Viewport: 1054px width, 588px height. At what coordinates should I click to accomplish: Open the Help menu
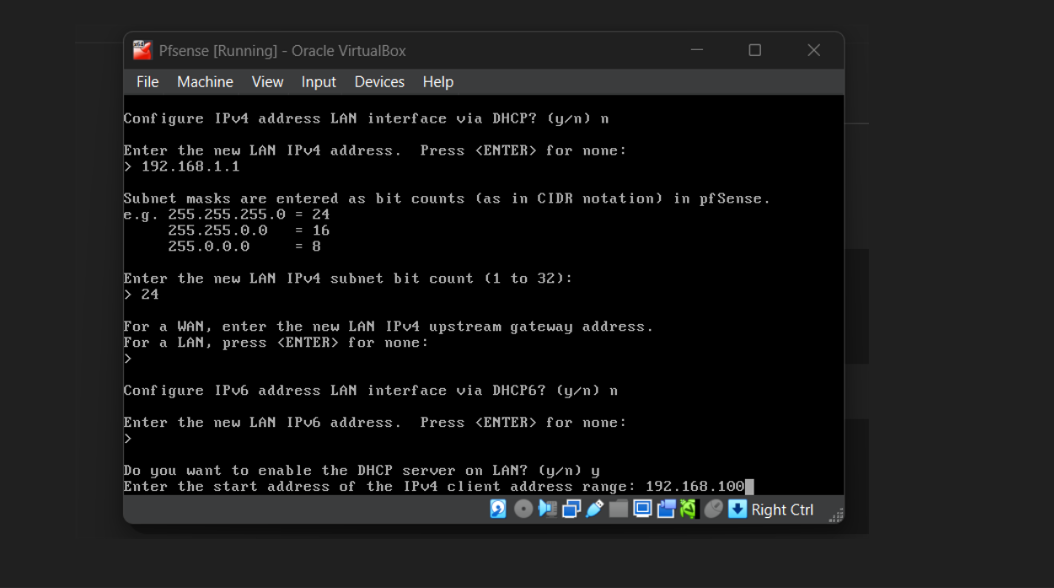tap(438, 82)
